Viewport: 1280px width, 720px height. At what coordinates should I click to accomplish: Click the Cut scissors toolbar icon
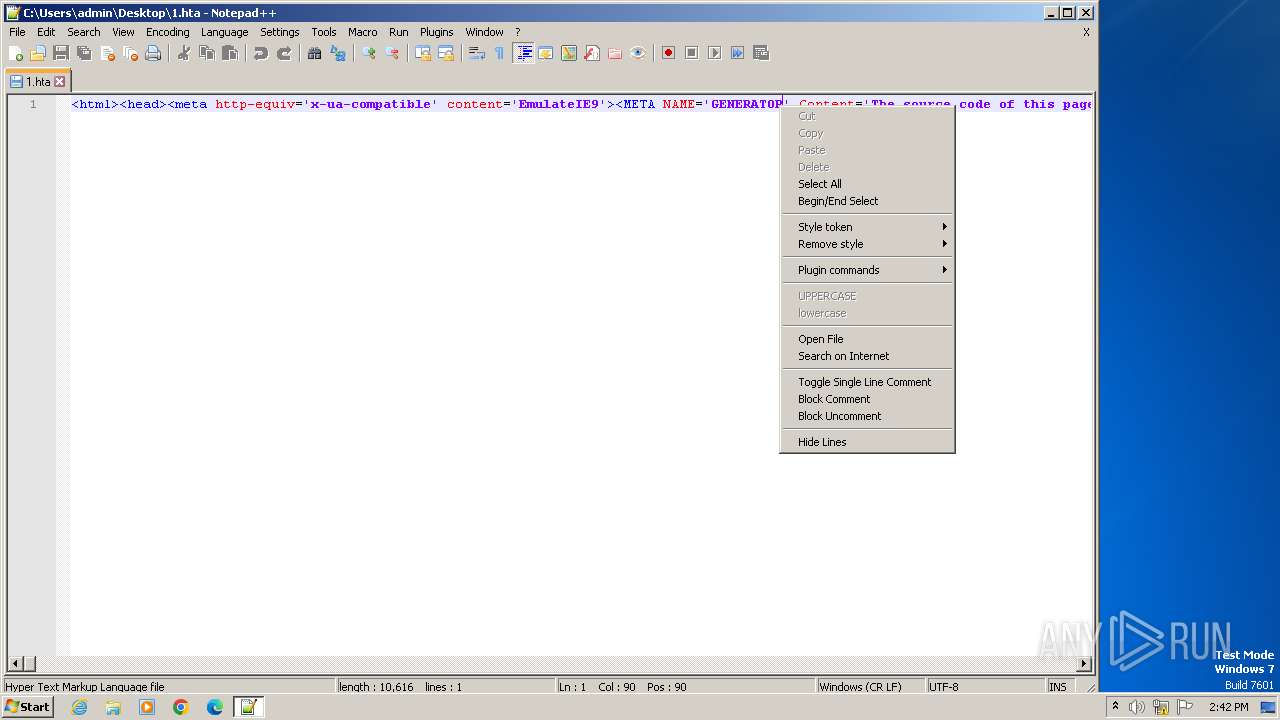click(184, 53)
